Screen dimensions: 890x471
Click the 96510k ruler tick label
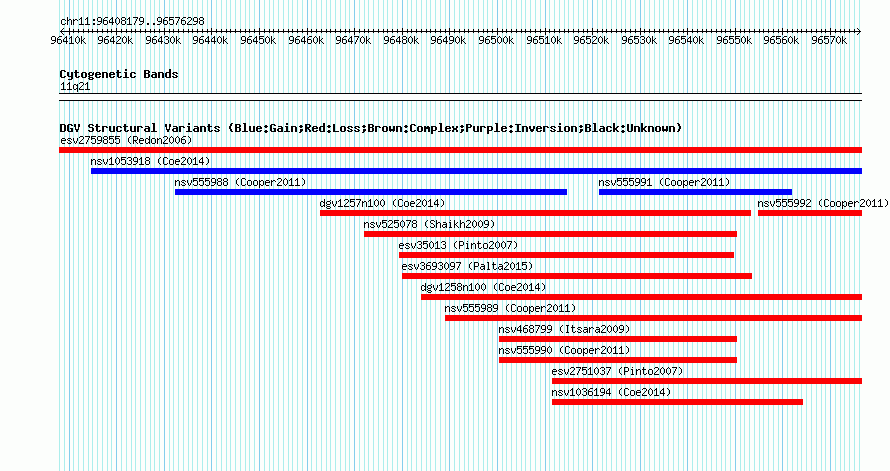coord(544,40)
